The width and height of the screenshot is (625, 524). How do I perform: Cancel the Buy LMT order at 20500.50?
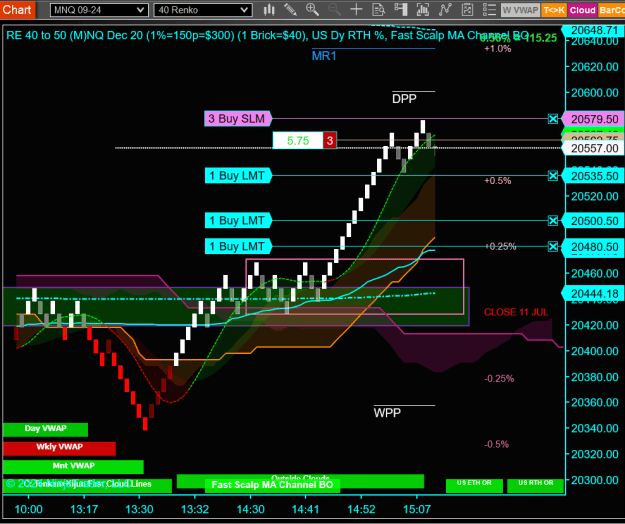[x=552, y=221]
